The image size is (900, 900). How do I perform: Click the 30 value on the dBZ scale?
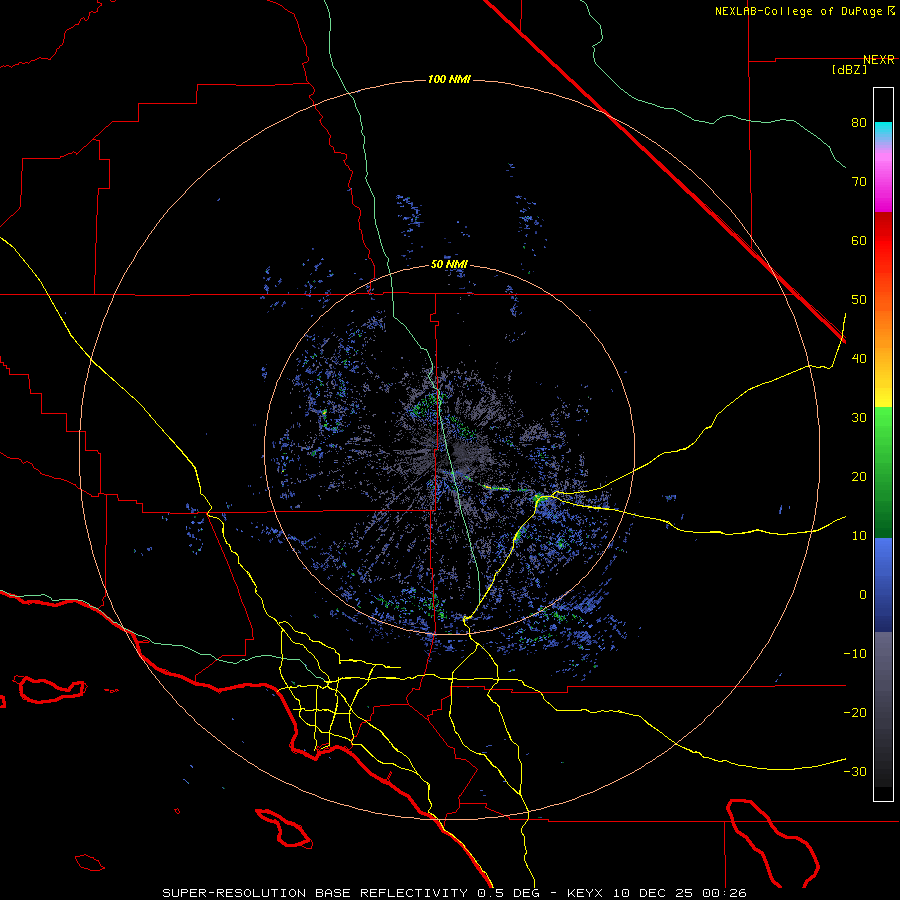[x=859, y=418]
